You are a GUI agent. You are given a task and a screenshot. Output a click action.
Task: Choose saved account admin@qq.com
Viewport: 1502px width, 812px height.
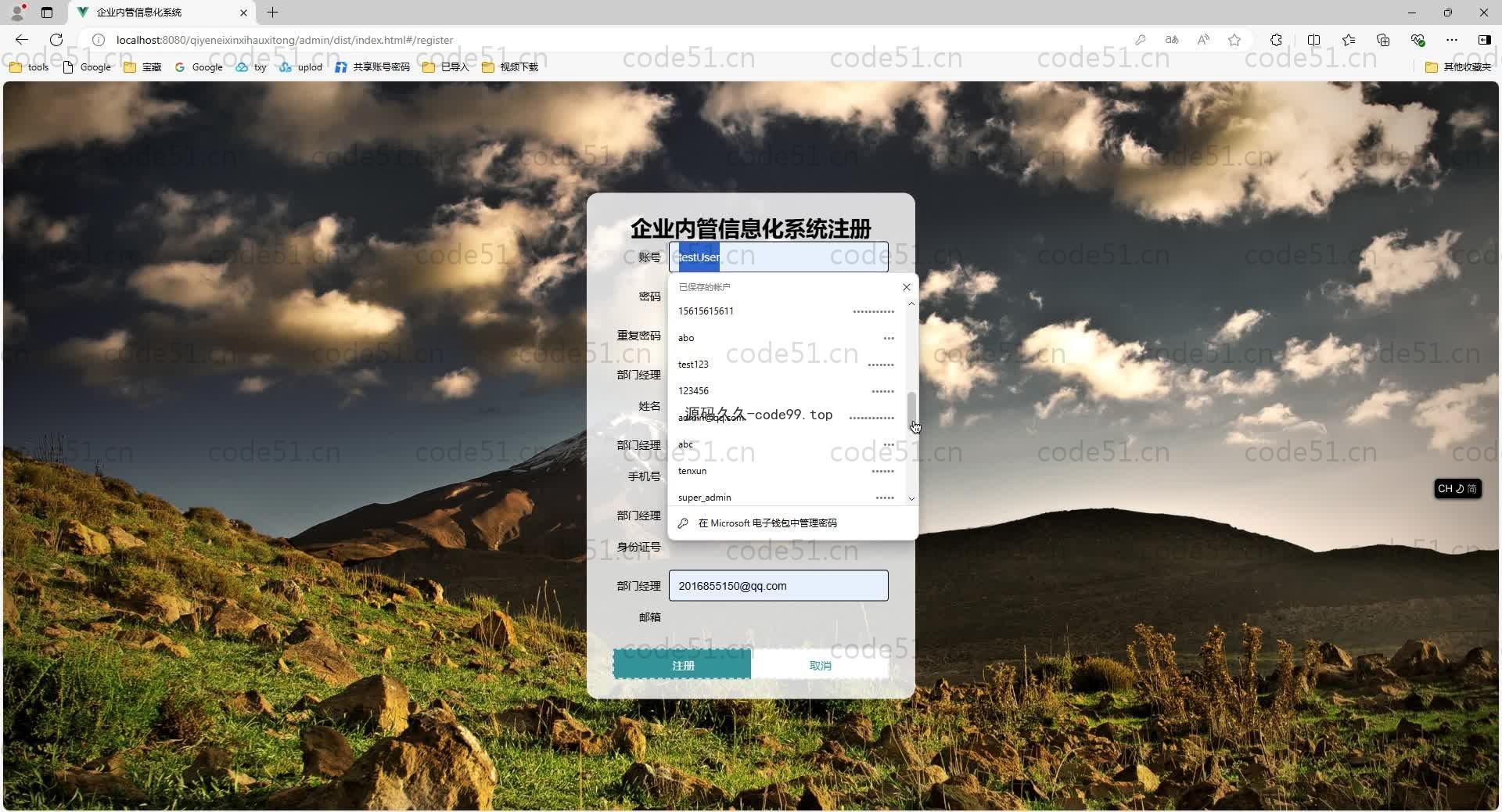[786, 418]
